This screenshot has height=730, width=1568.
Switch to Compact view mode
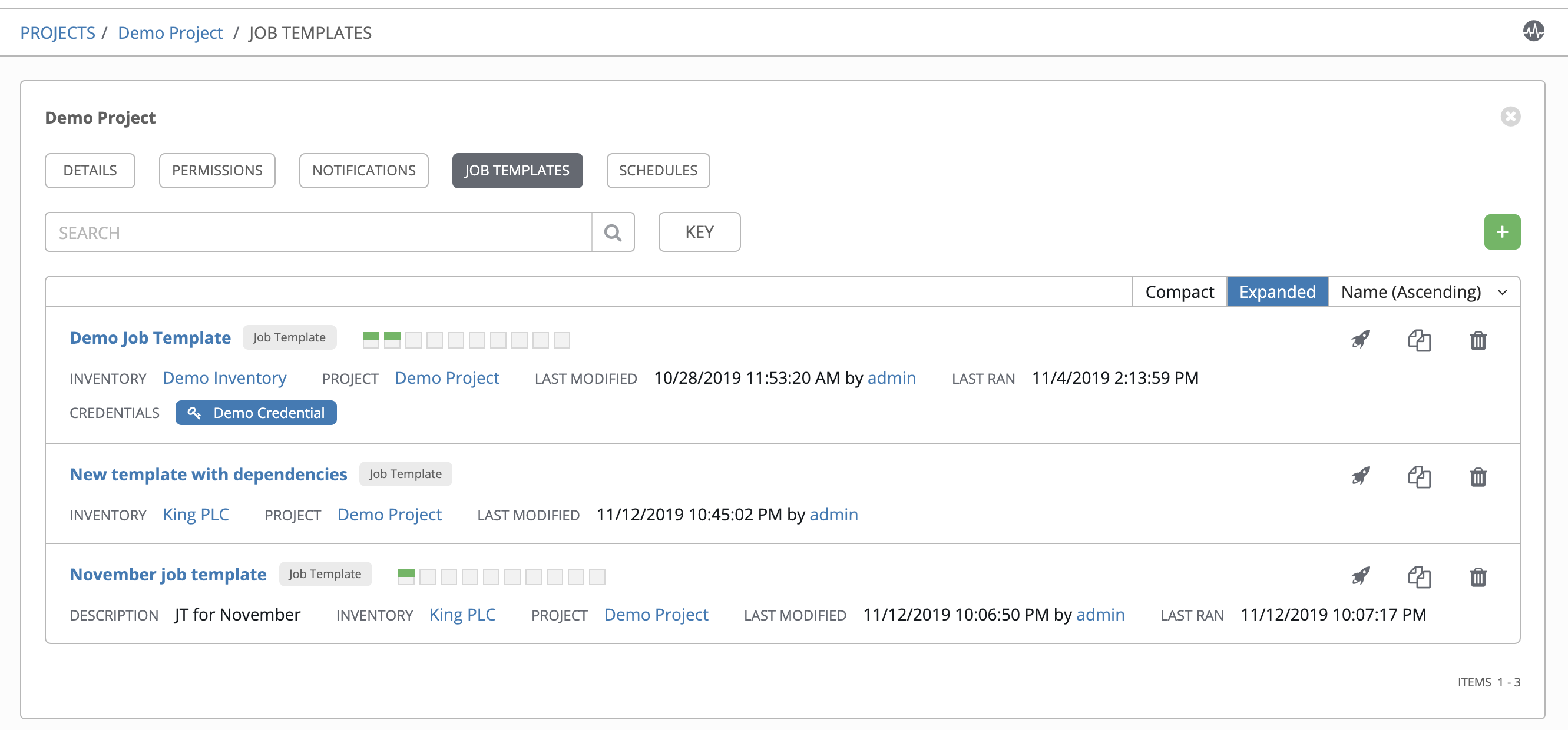pos(1180,292)
